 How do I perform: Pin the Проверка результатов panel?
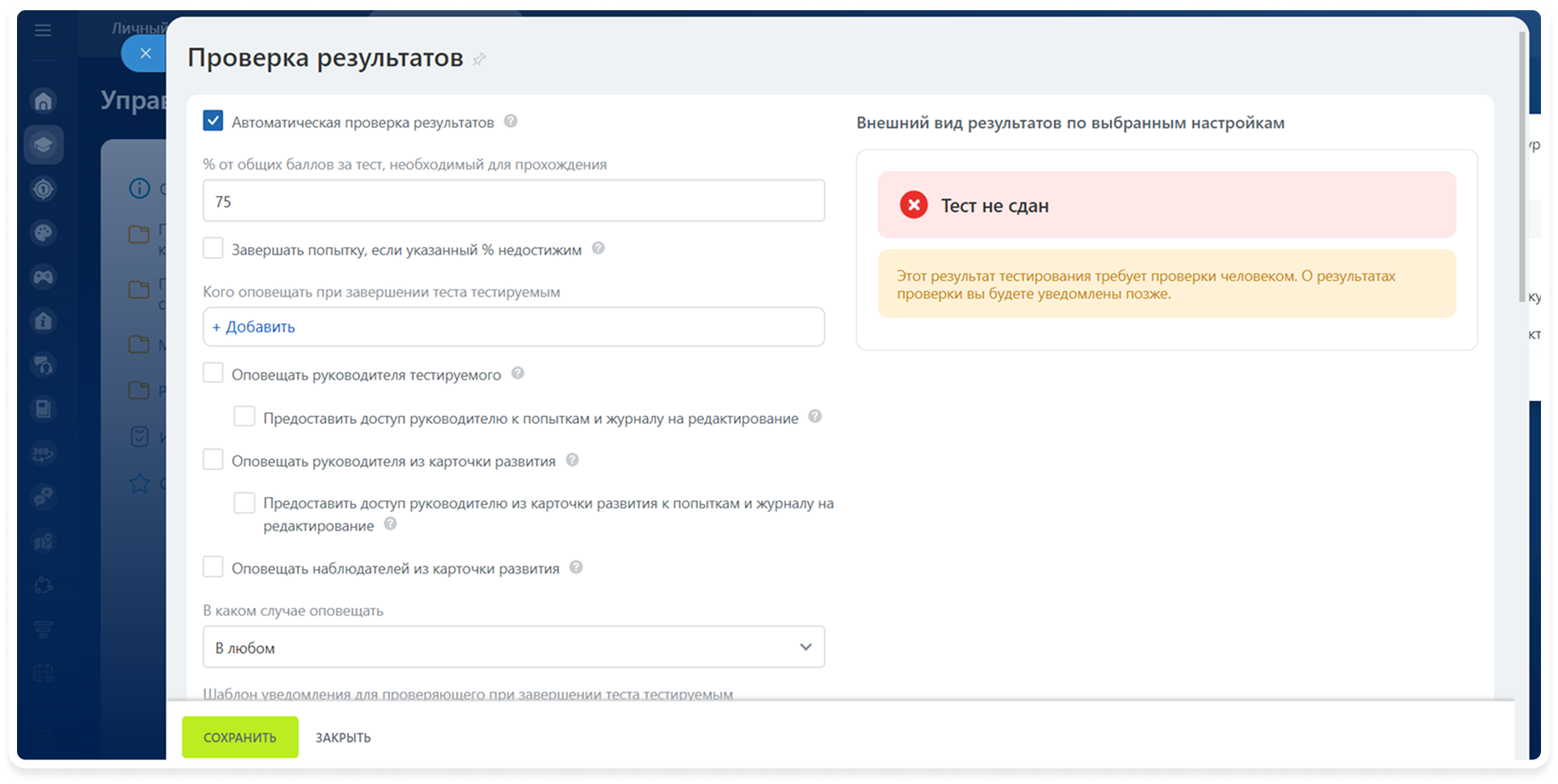click(x=479, y=59)
